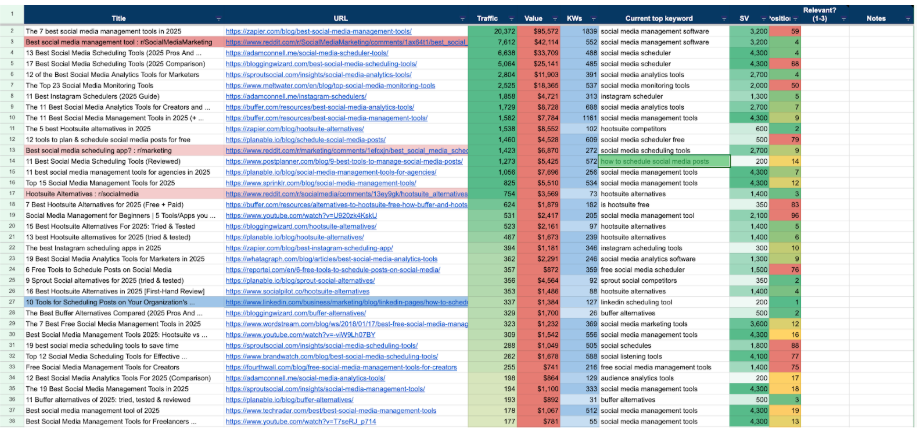Select row header number 38
917x432 pixels.
(12, 421)
